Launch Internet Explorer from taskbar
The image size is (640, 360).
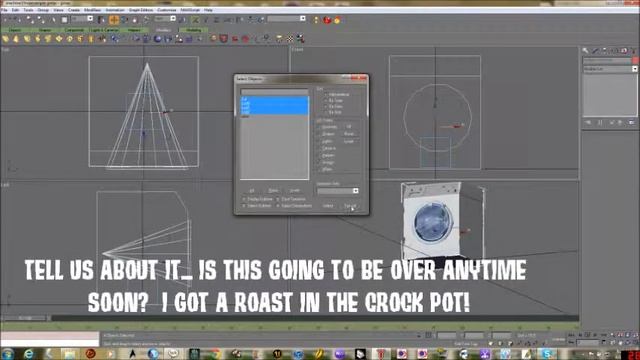pos(29,353)
